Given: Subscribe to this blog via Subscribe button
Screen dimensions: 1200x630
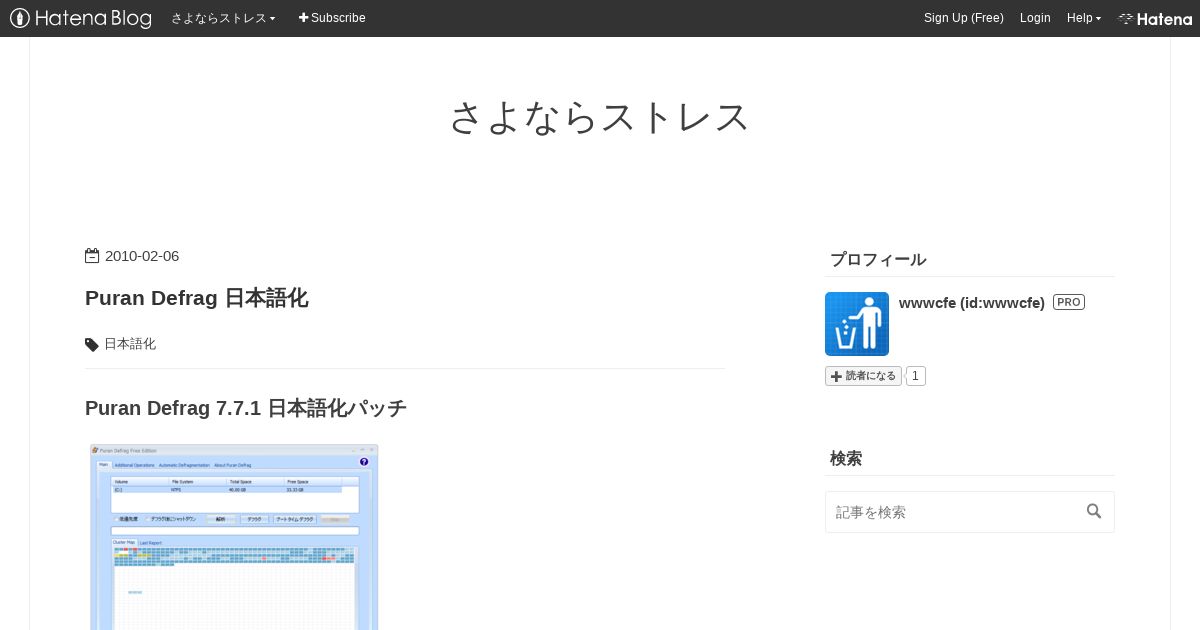Looking at the screenshot, I should coord(332,18).
